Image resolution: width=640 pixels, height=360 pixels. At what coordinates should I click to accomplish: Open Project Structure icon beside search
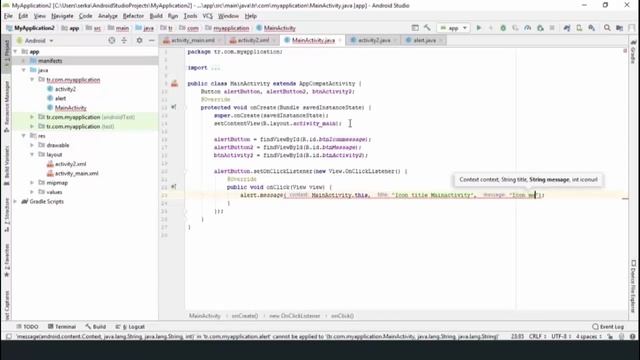click(619, 28)
